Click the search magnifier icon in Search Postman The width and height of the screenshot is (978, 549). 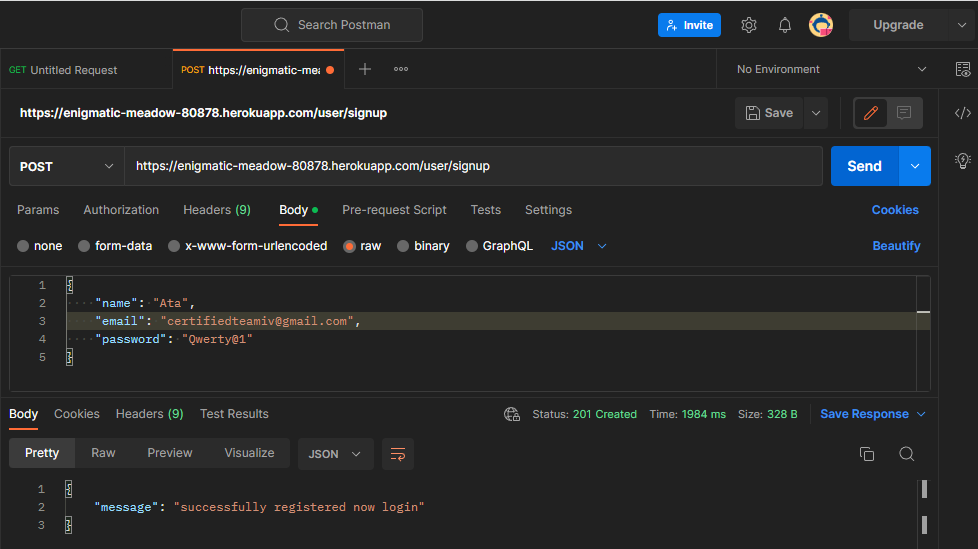click(x=281, y=25)
